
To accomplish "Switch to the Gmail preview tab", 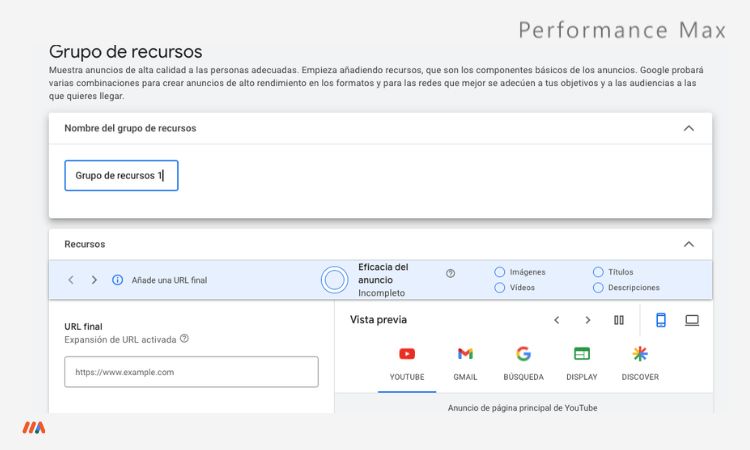I will 465,363.
